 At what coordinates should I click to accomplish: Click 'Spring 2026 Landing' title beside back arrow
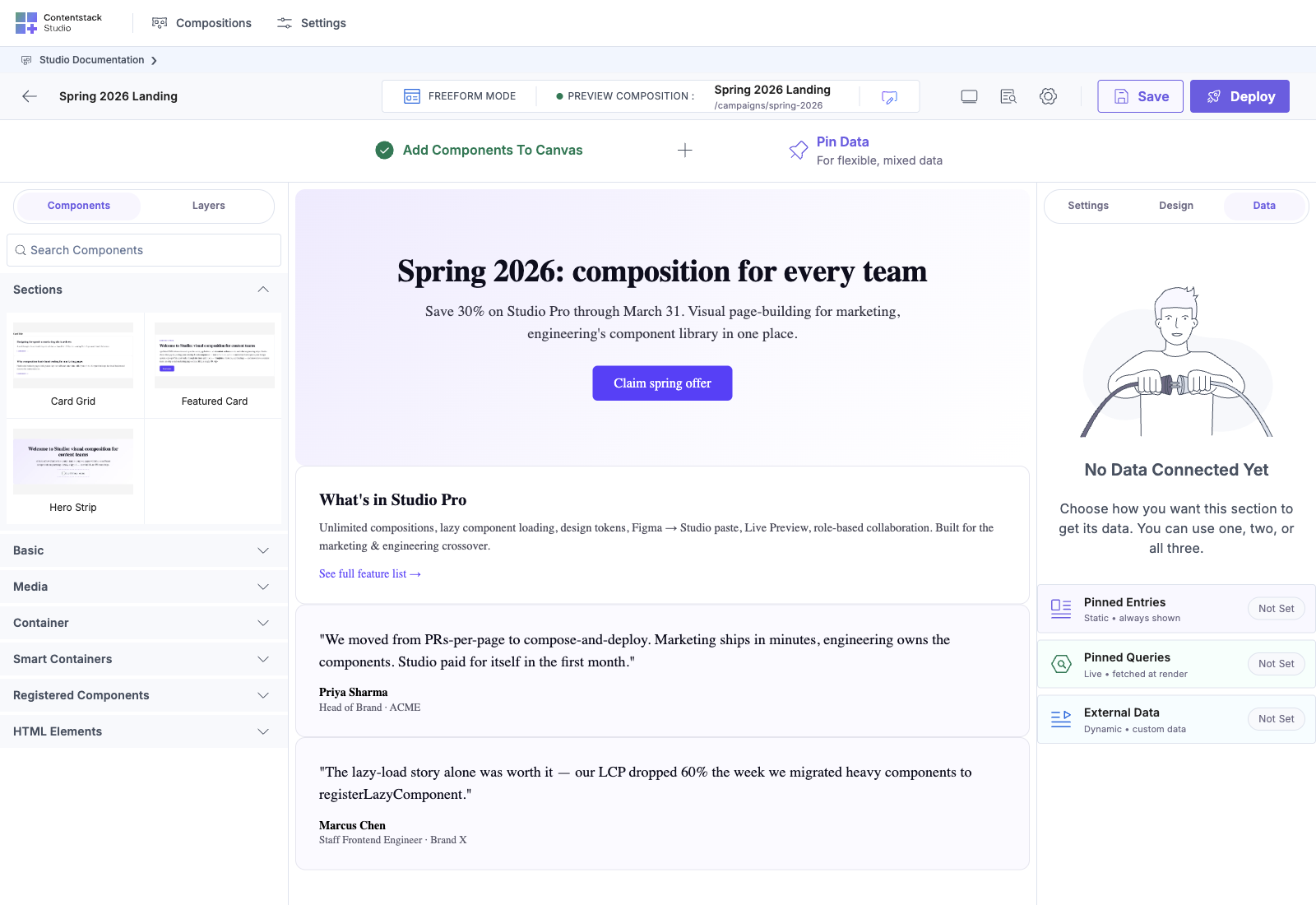[x=118, y=96]
